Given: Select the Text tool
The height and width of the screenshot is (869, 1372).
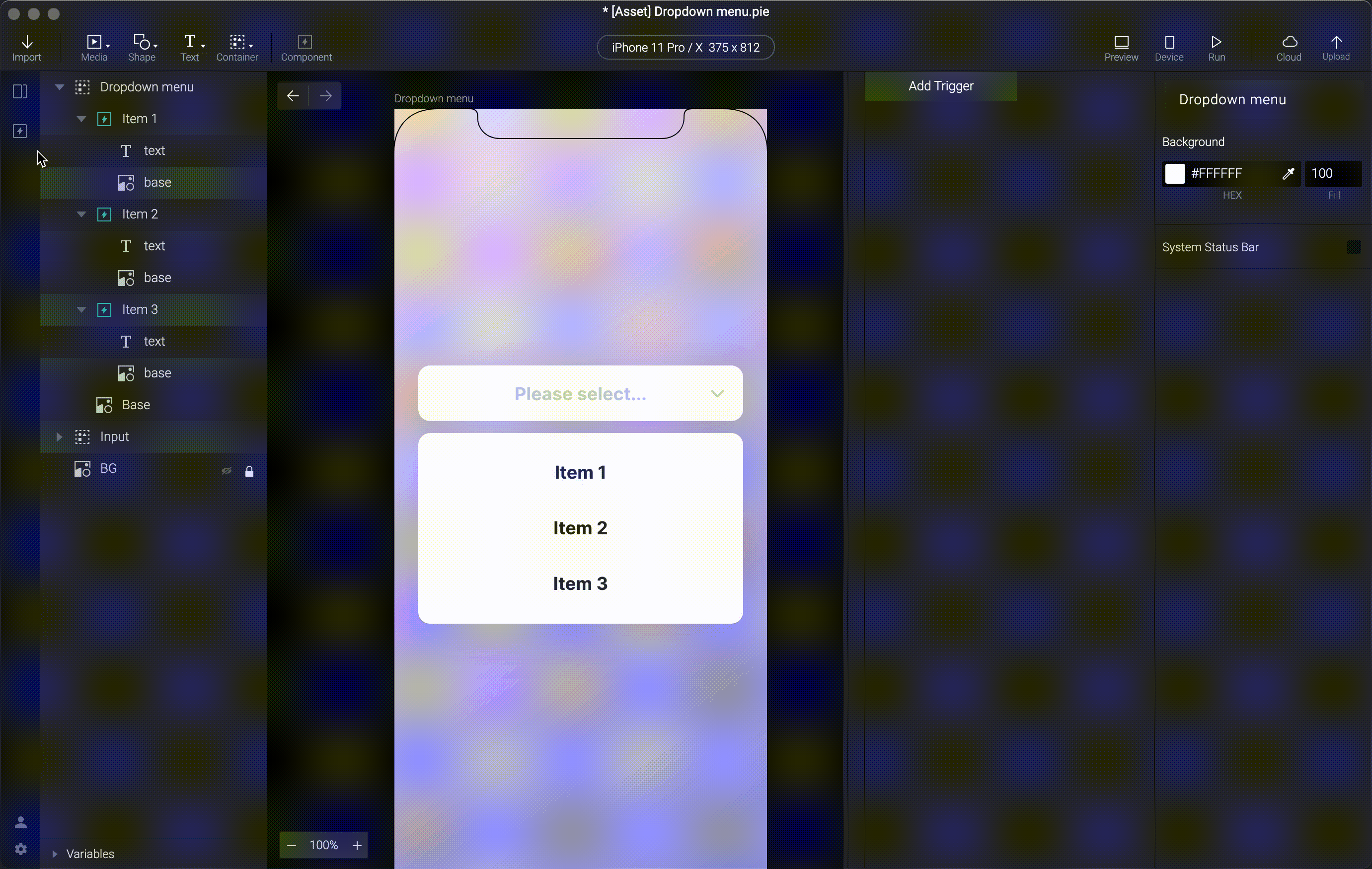Looking at the screenshot, I should (x=189, y=47).
